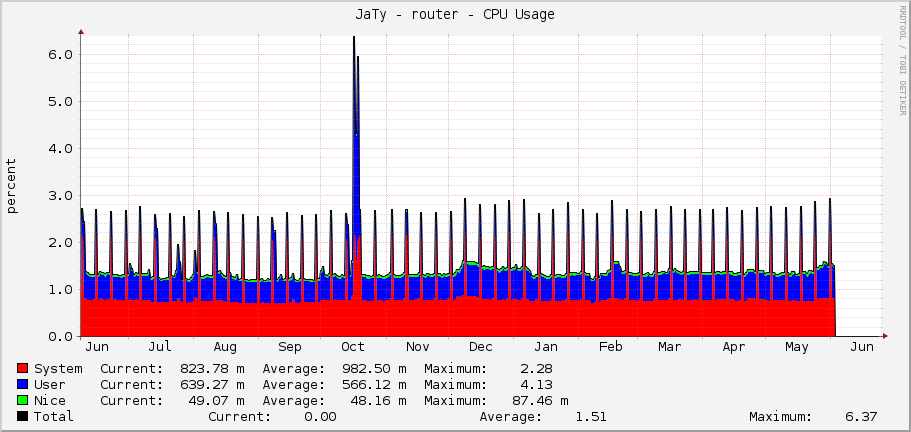
Task: Click the '3.0' y-axis tick label
Action: tap(59, 196)
